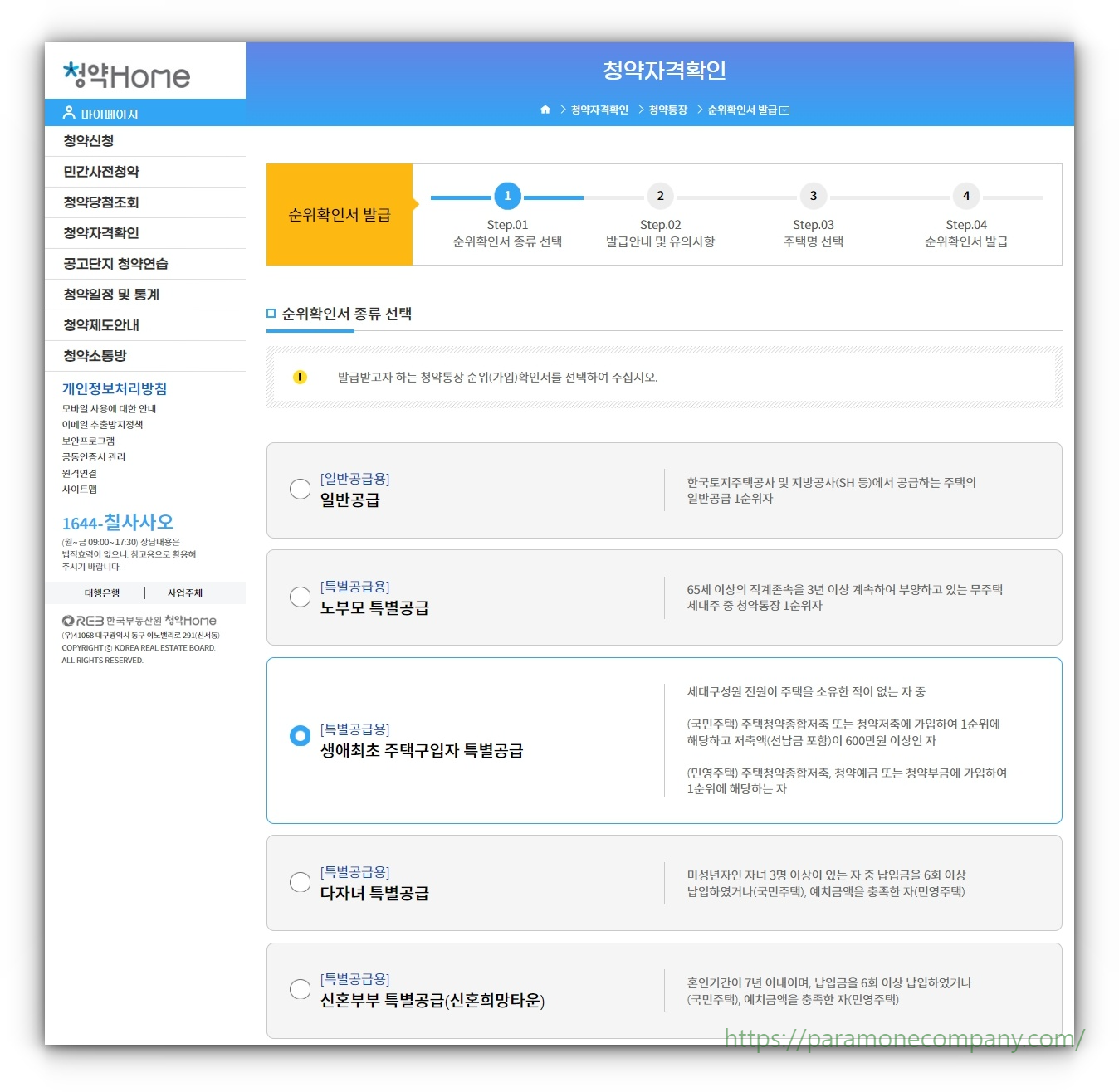
Task: Click the home icon in breadcrumb
Action: (545, 110)
